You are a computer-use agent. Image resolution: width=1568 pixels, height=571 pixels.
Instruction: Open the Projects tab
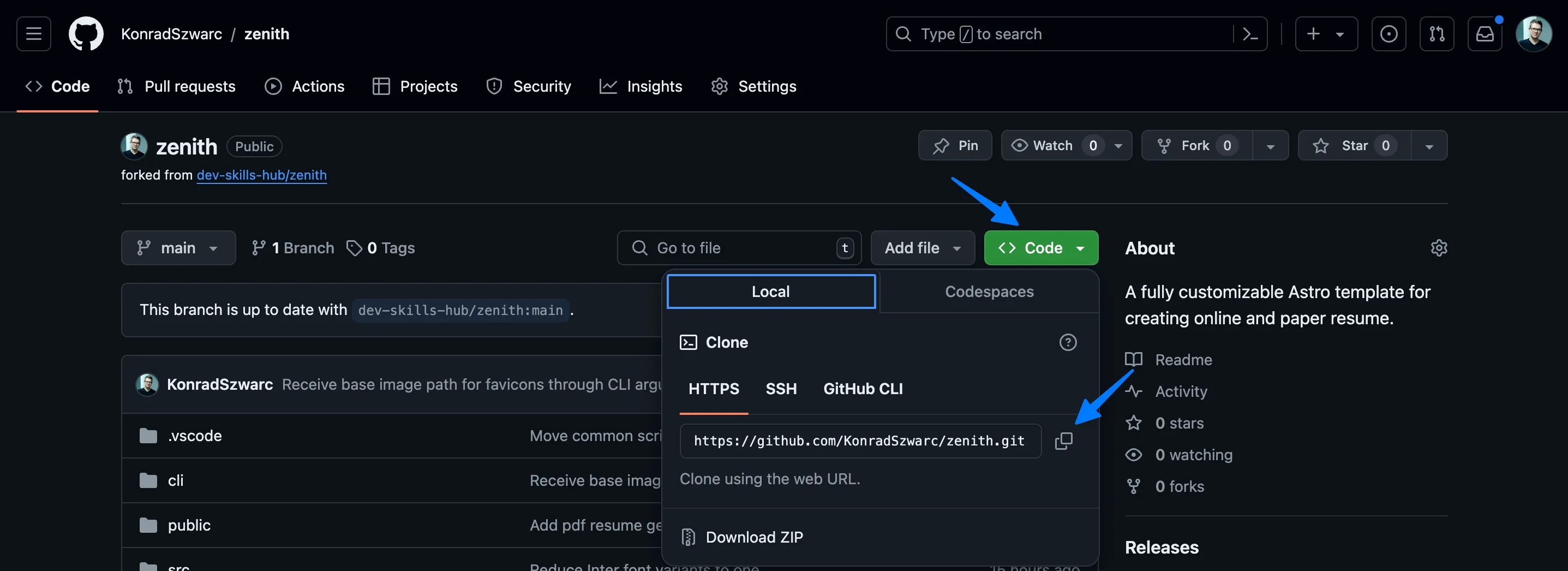pyautogui.click(x=415, y=86)
